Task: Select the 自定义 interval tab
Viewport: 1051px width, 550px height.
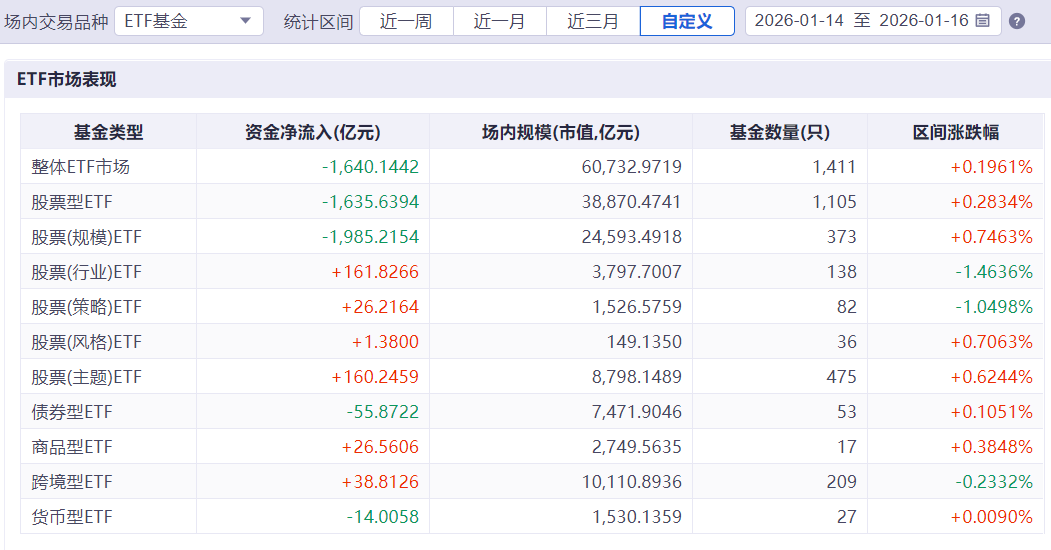Action: [x=687, y=21]
